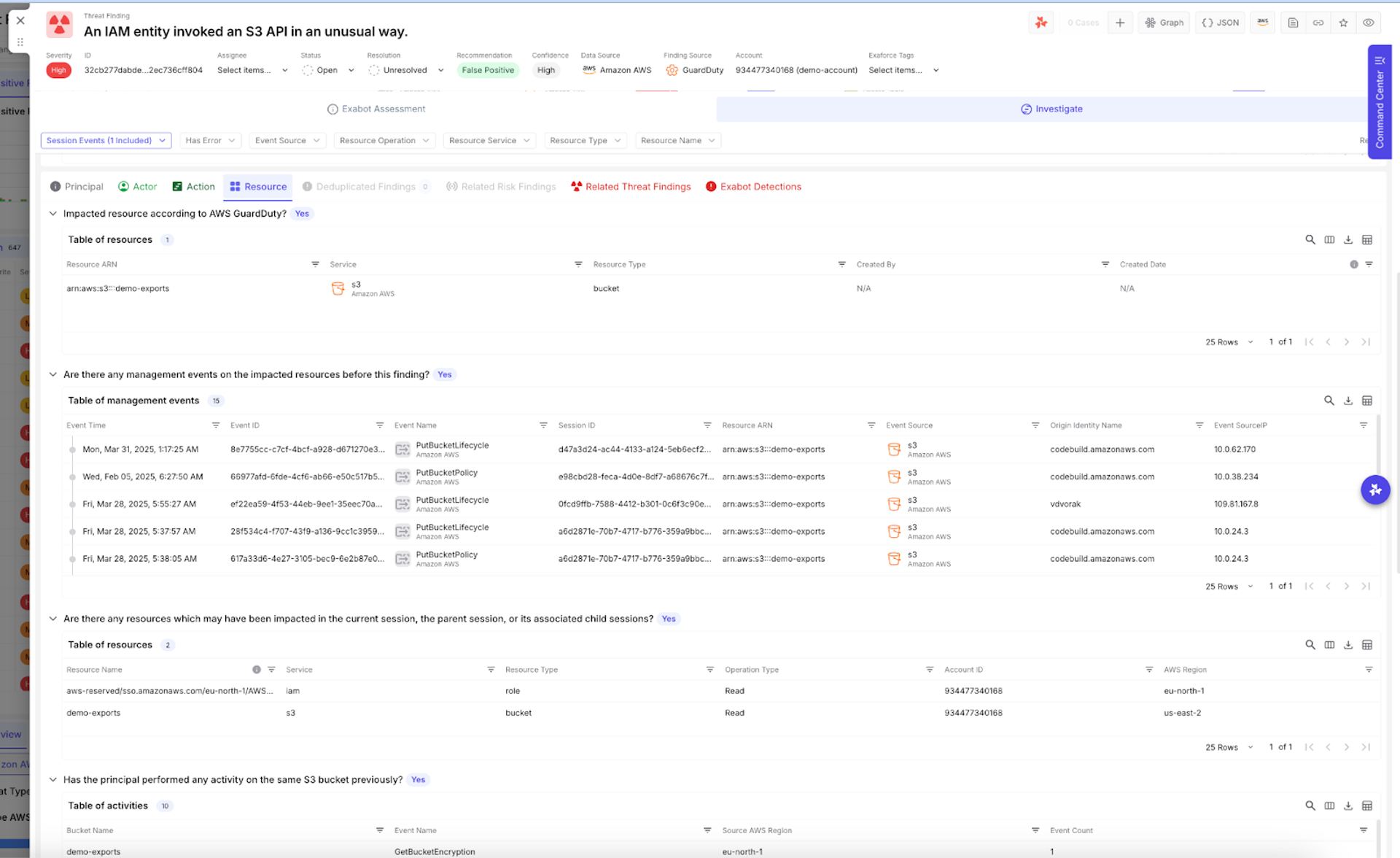
Task: Select the Resource tab
Action: click(258, 187)
